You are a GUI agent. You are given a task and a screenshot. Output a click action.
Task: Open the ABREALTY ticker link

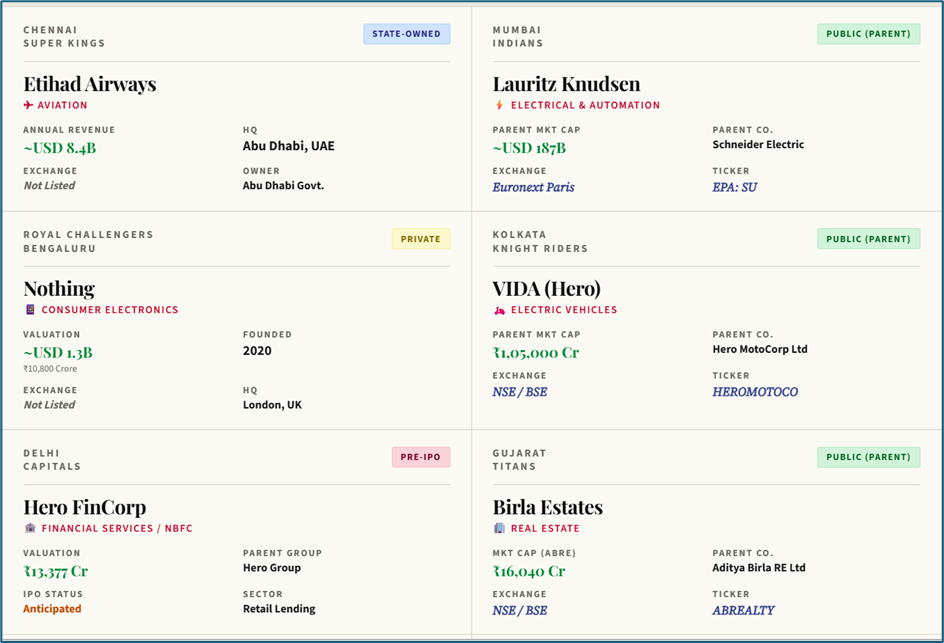point(743,610)
